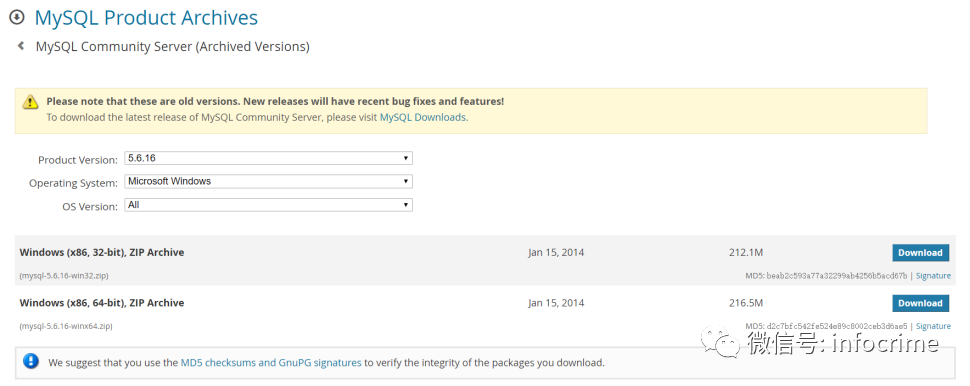The height and width of the screenshot is (386, 970).
Task: Click the bold old versions warning text
Action: tap(275, 101)
